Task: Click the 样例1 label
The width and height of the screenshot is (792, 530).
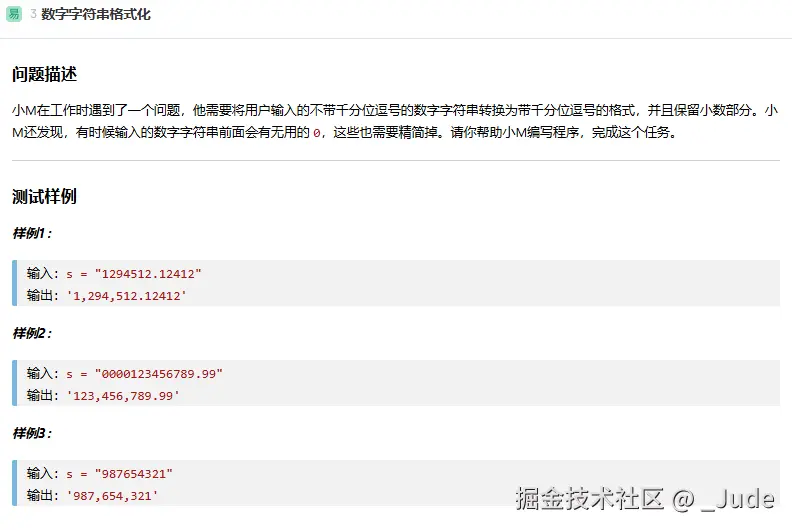Action: 32,233
